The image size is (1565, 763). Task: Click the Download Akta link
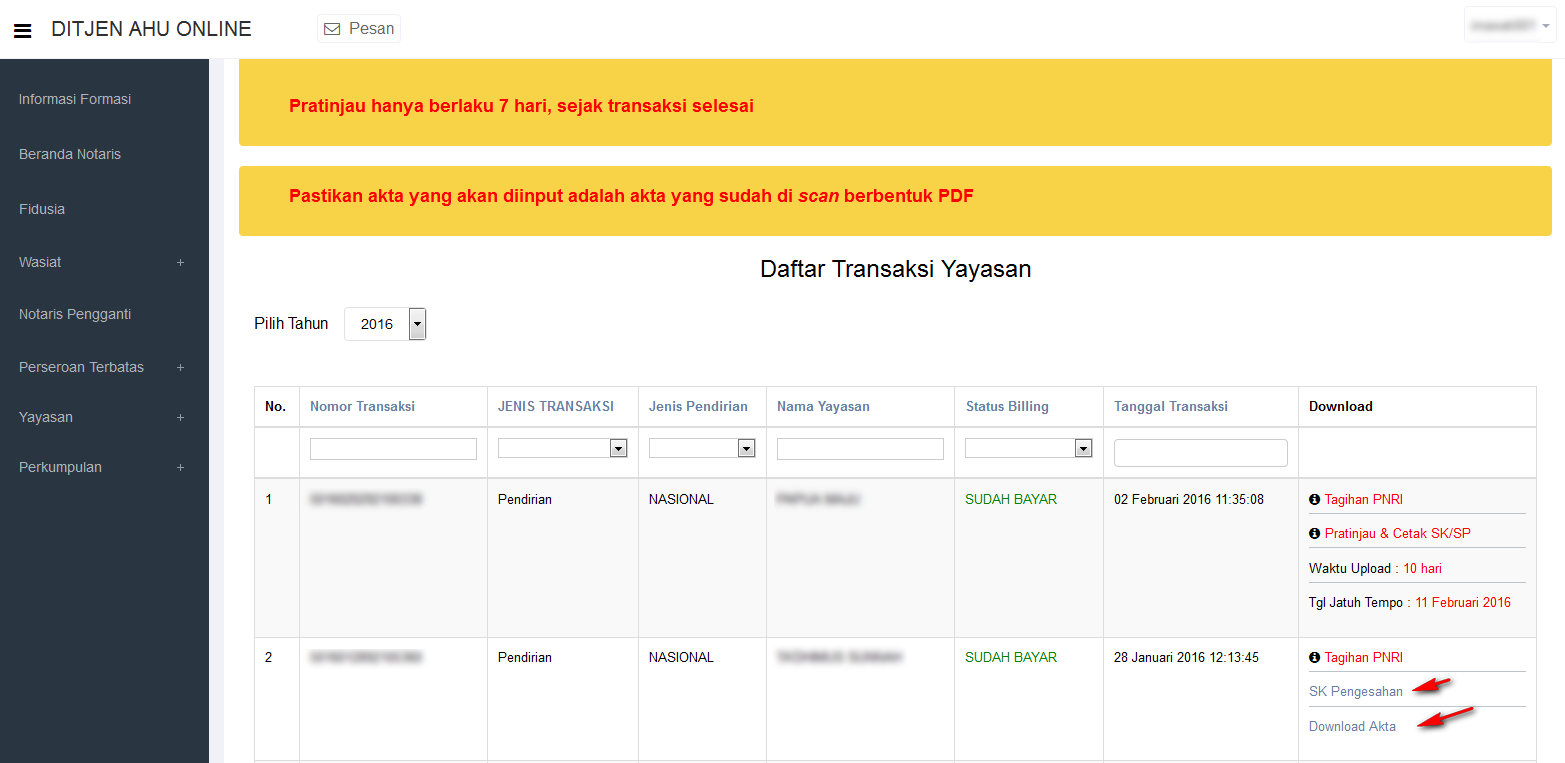(1352, 726)
